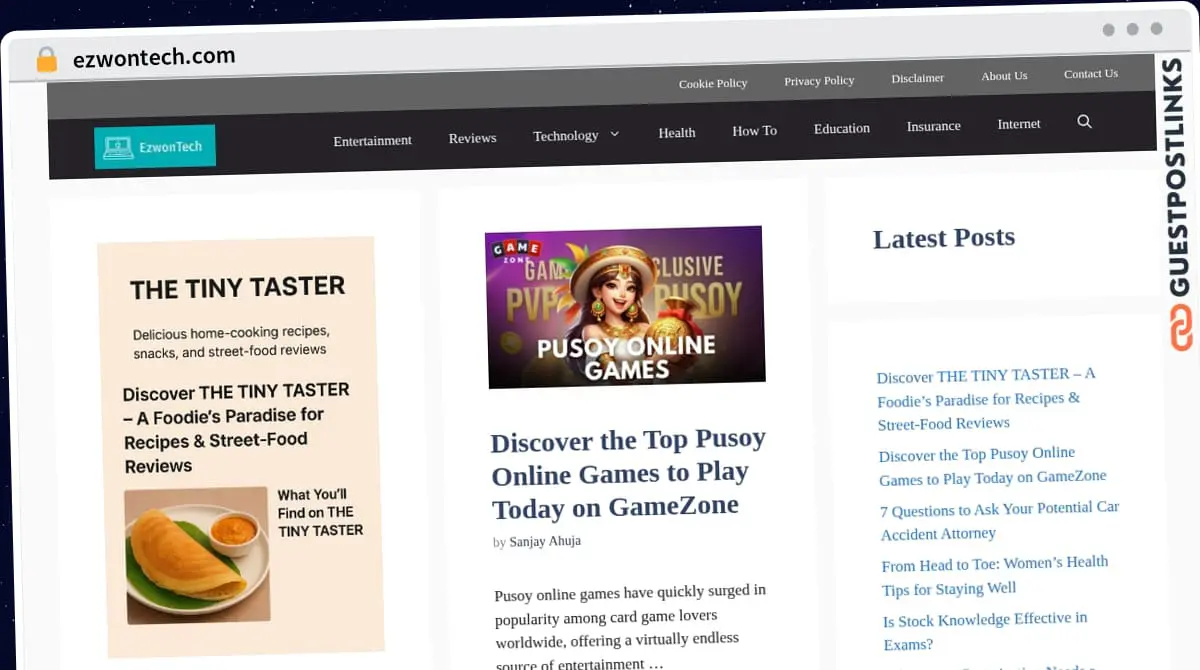Expand the Technology menu chevron
1200x670 pixels.
point(614,134)
